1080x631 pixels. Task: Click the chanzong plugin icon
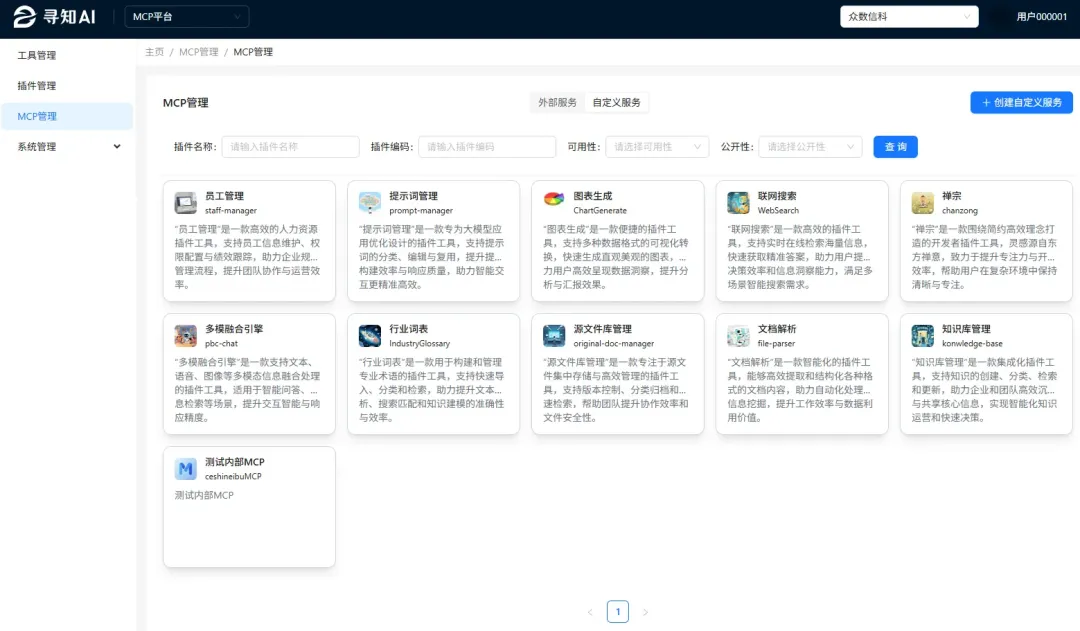click(x=922, y=201)
